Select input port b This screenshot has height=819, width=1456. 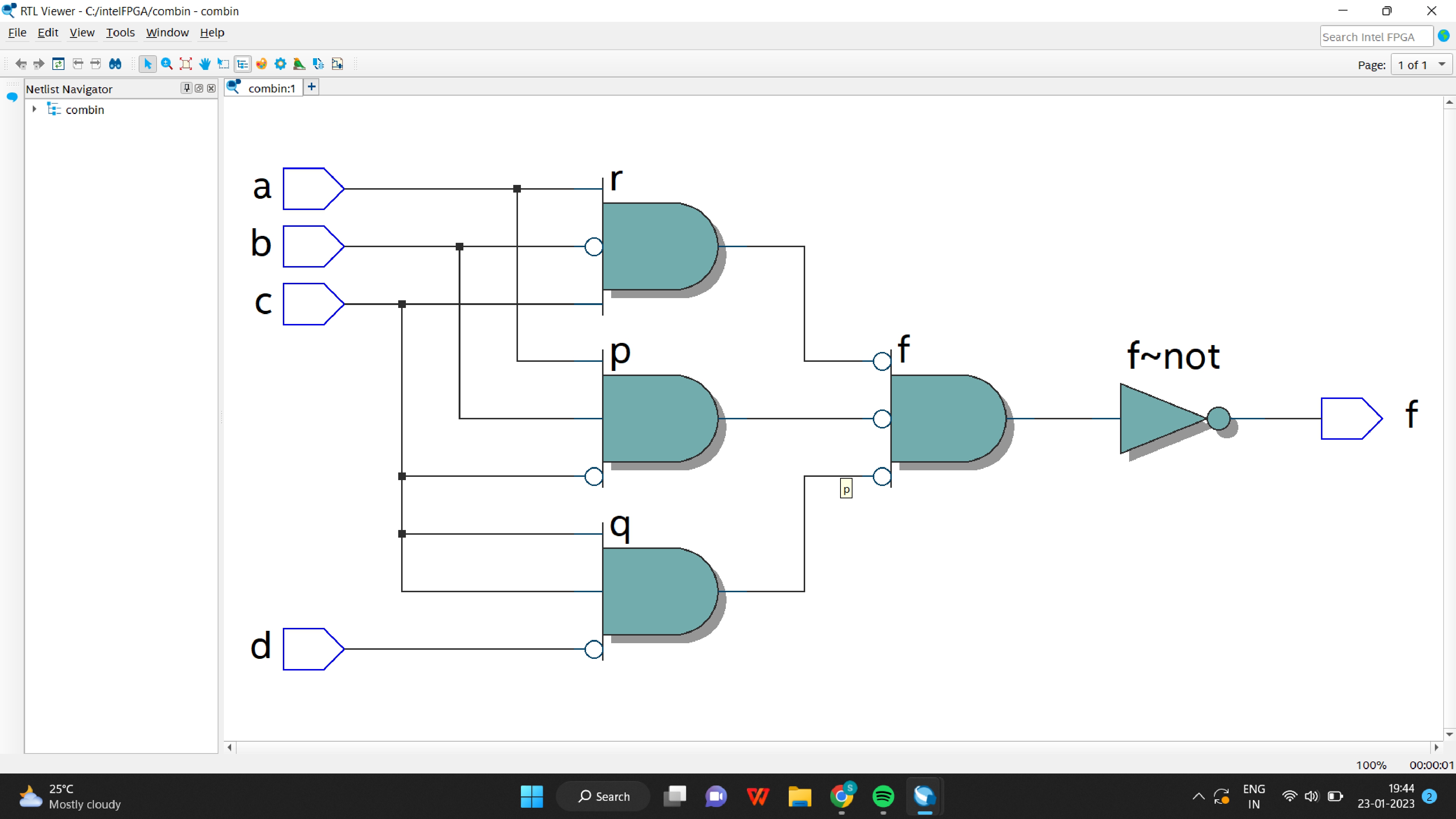coord(314,246)
